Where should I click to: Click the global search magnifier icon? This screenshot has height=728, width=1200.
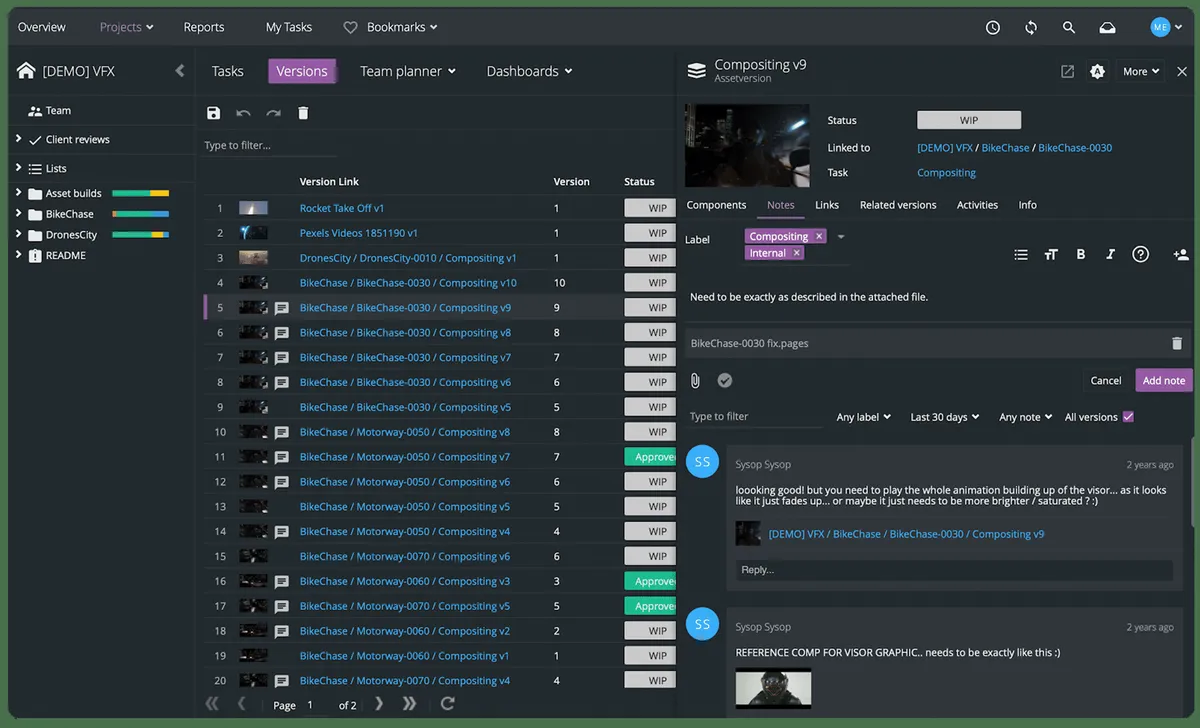coord(1068,27)
